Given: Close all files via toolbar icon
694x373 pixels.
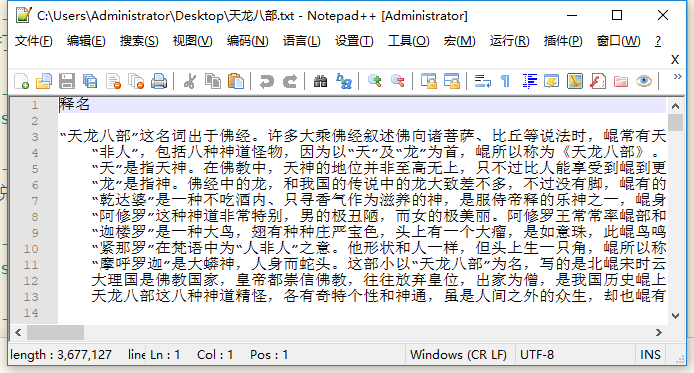Looking at the screenshot, I should (136, 81).
